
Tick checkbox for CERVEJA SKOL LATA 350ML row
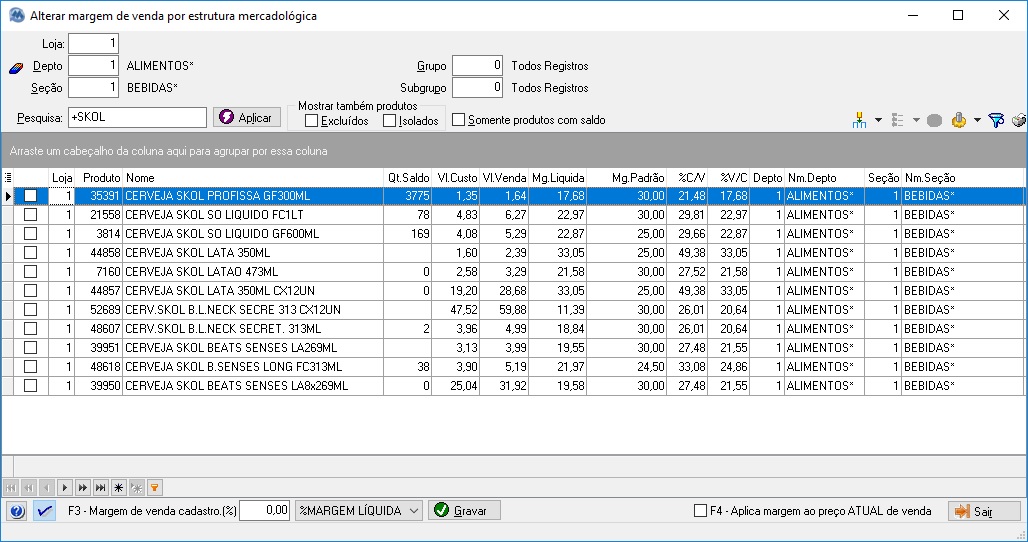(x=31, y=252)
